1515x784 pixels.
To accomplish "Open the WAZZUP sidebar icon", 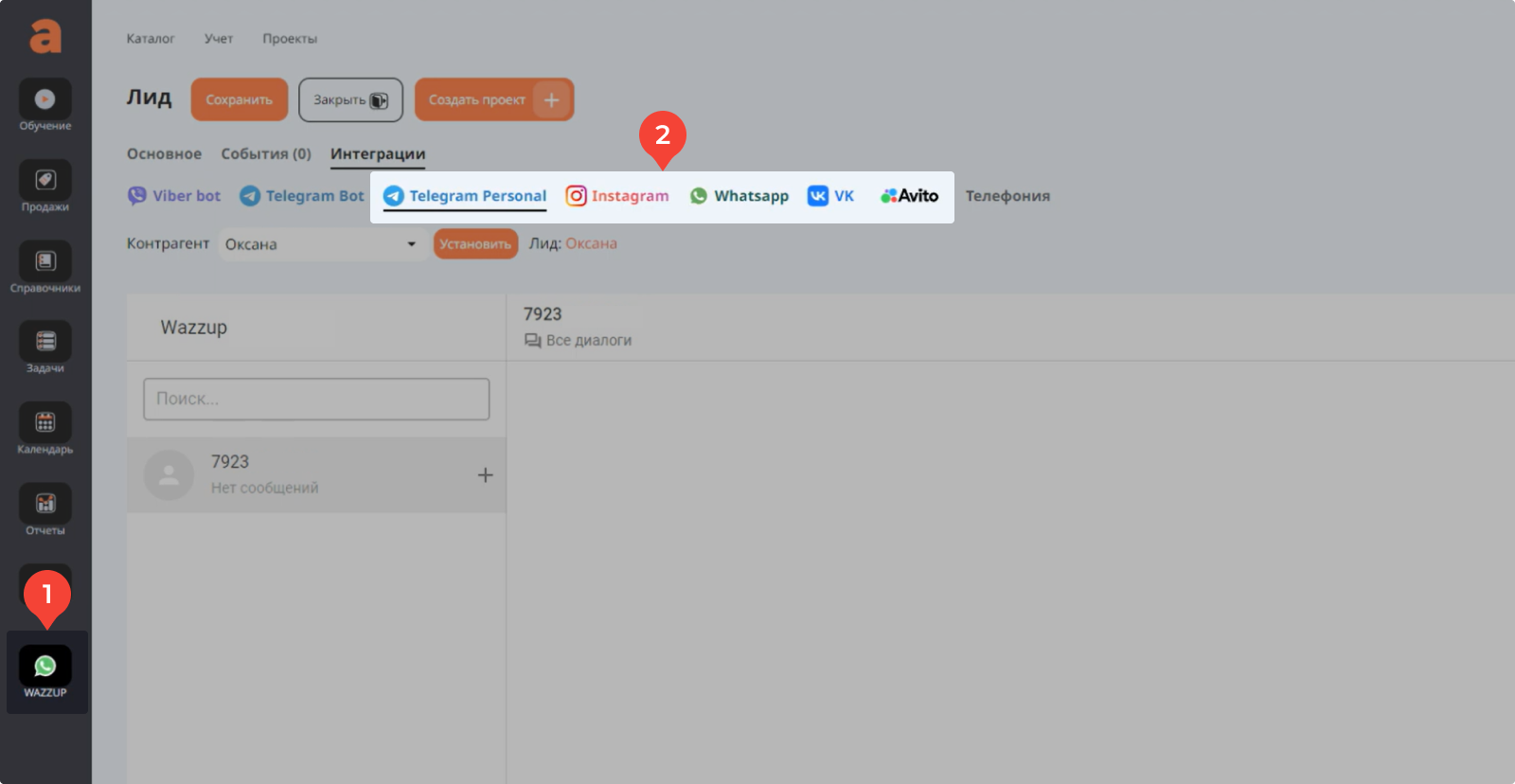I will [x=45, y=672].
